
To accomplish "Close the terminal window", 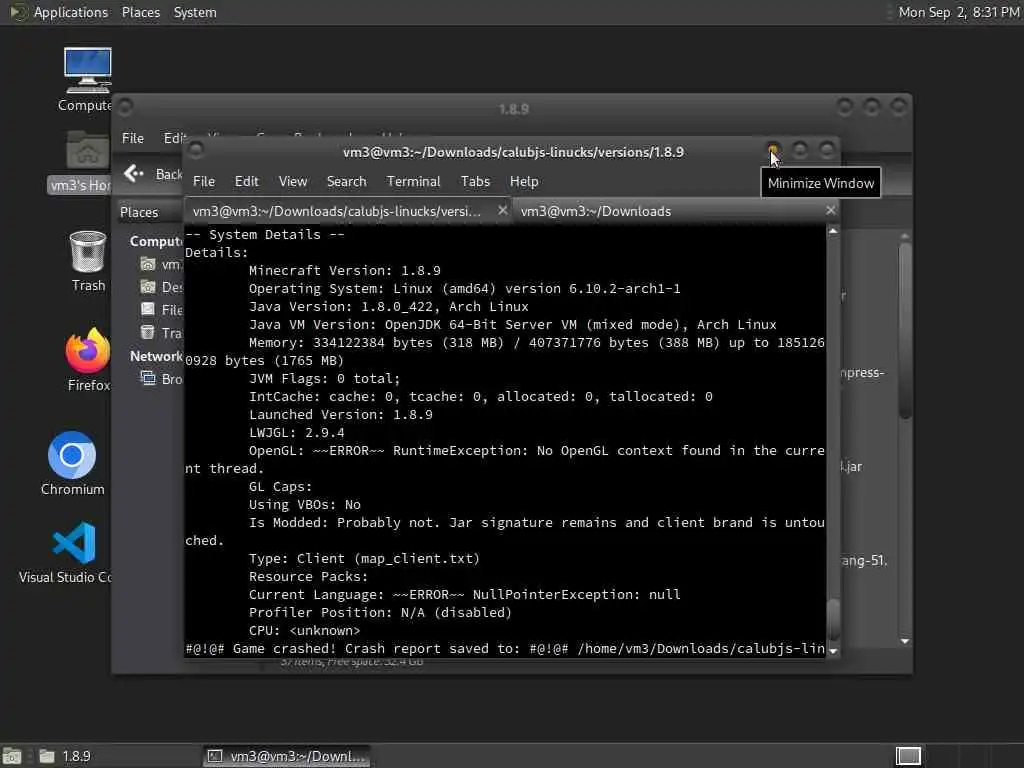I will pyautogui.click(x=827, y=150).
